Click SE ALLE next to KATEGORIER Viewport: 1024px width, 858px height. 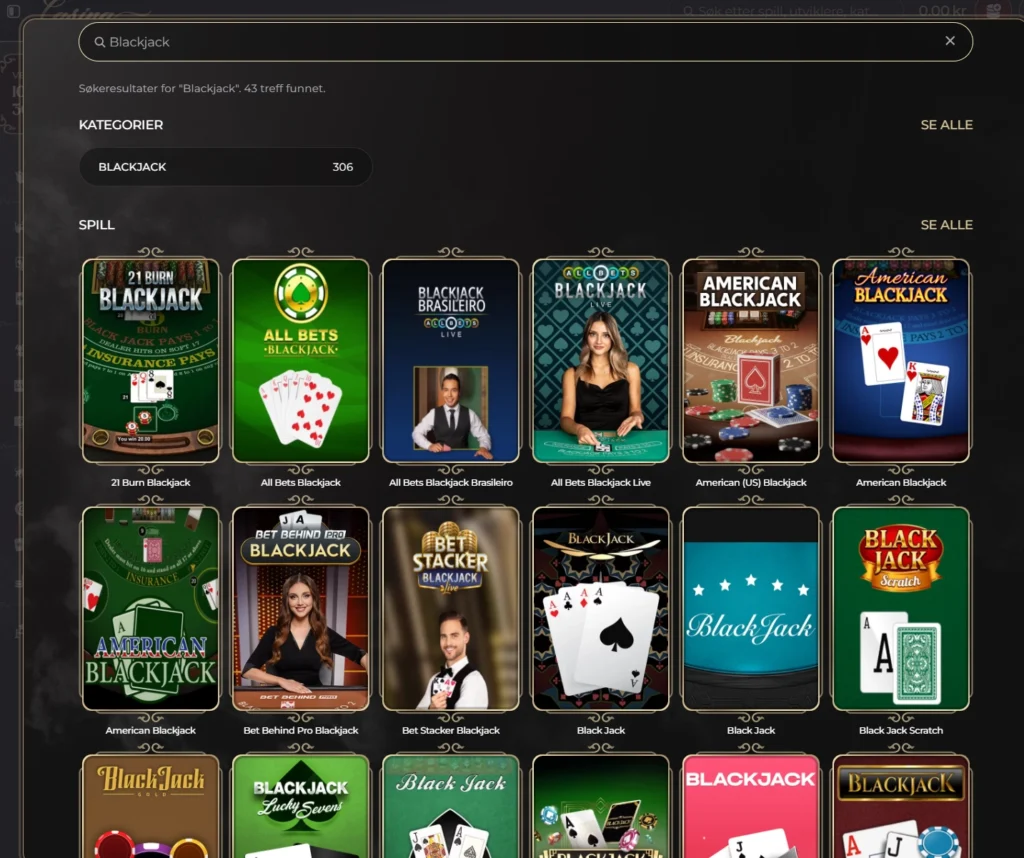(946, 125)
